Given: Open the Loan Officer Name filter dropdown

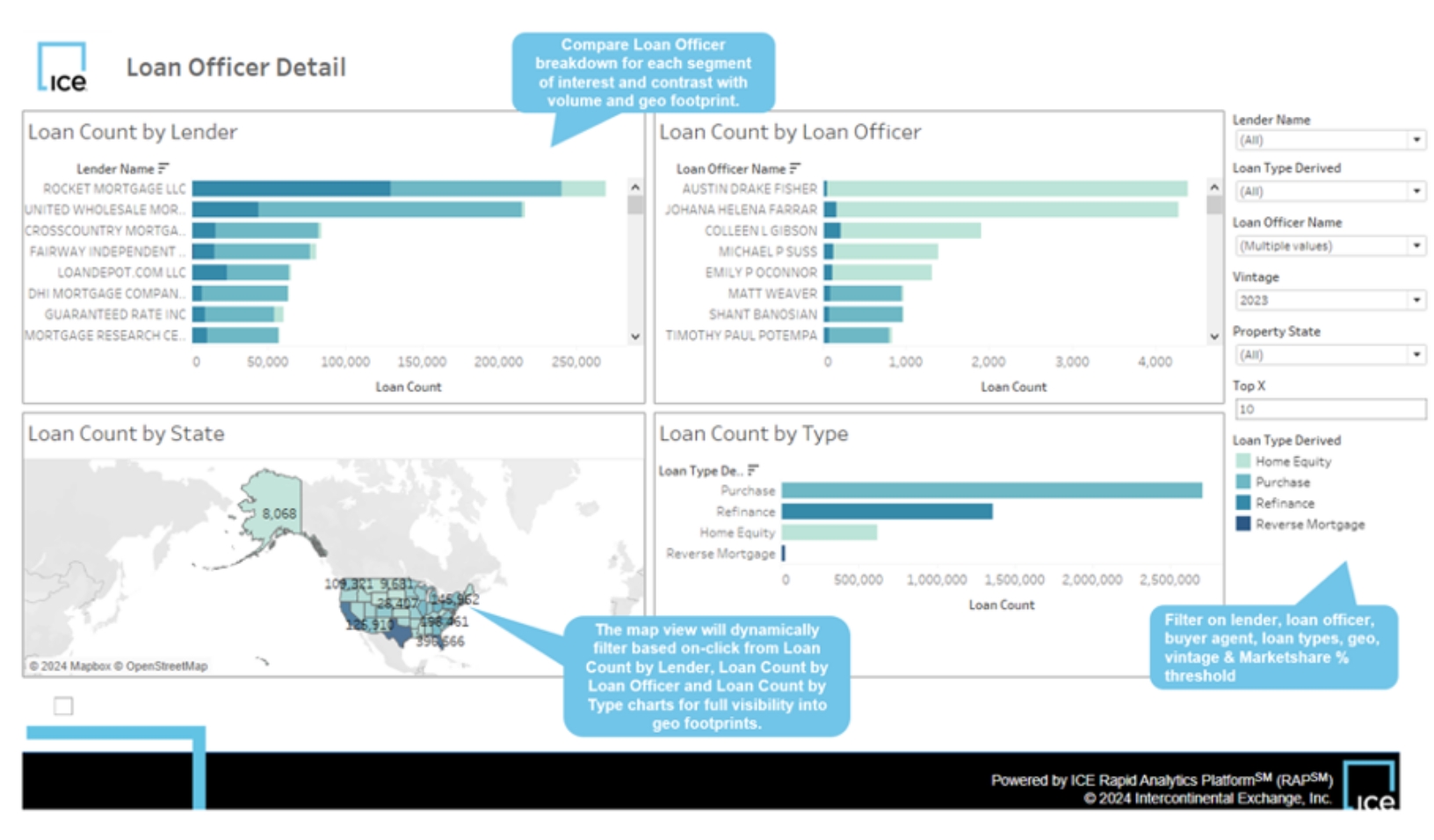Looking at the screenshot, I should 1329,246.
